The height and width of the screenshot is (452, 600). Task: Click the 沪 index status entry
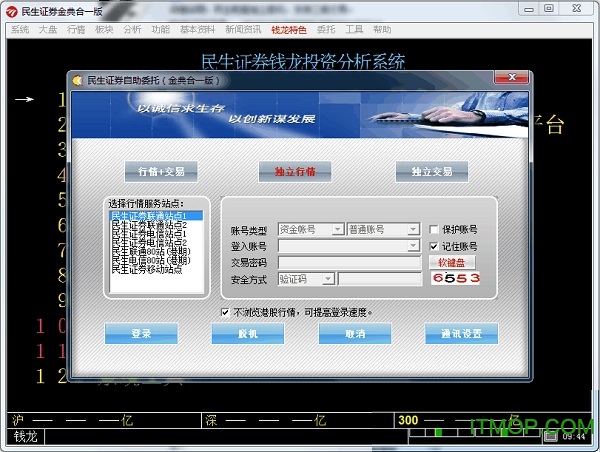[104, 420]
